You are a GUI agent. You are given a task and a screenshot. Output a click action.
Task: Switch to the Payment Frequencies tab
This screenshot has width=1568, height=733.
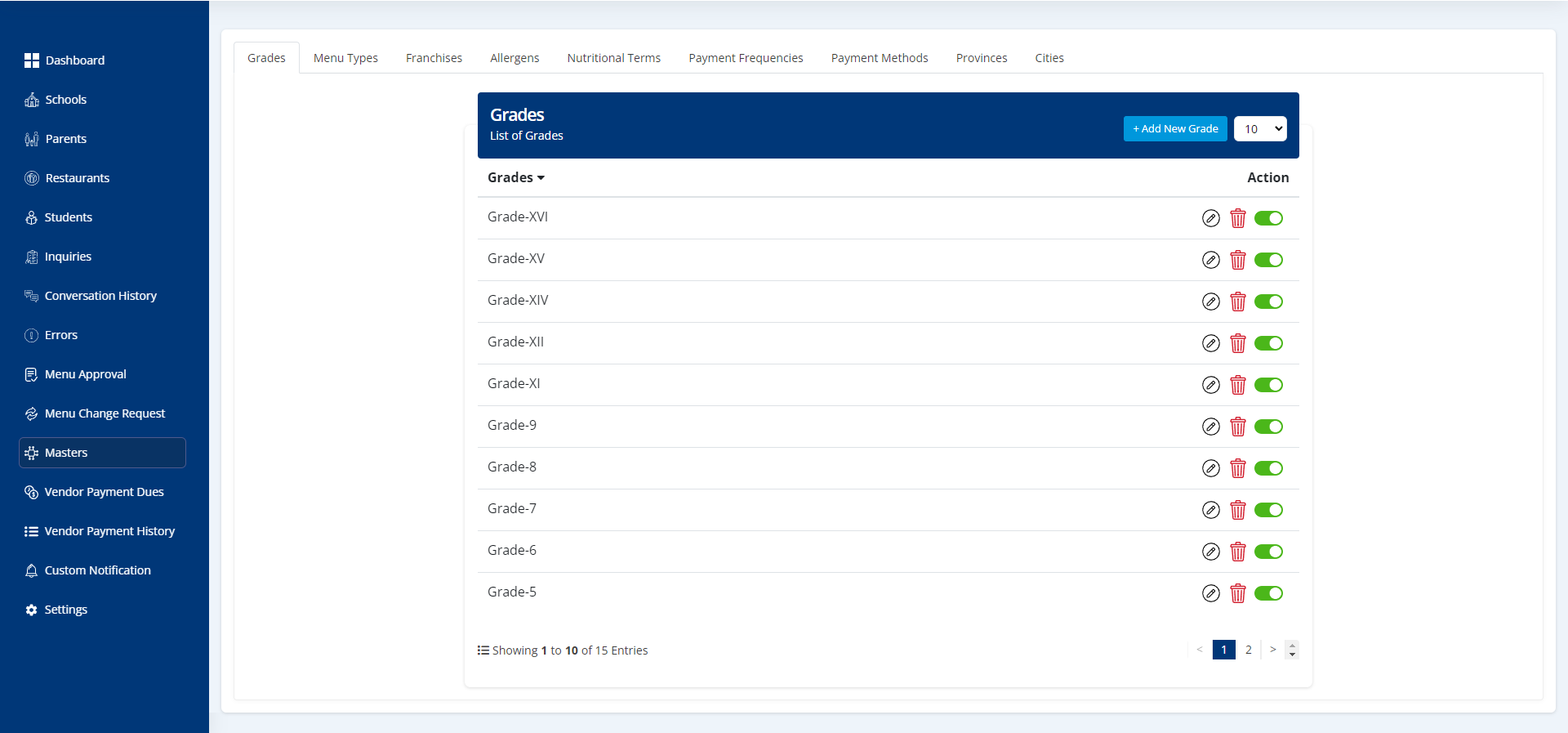746,58
